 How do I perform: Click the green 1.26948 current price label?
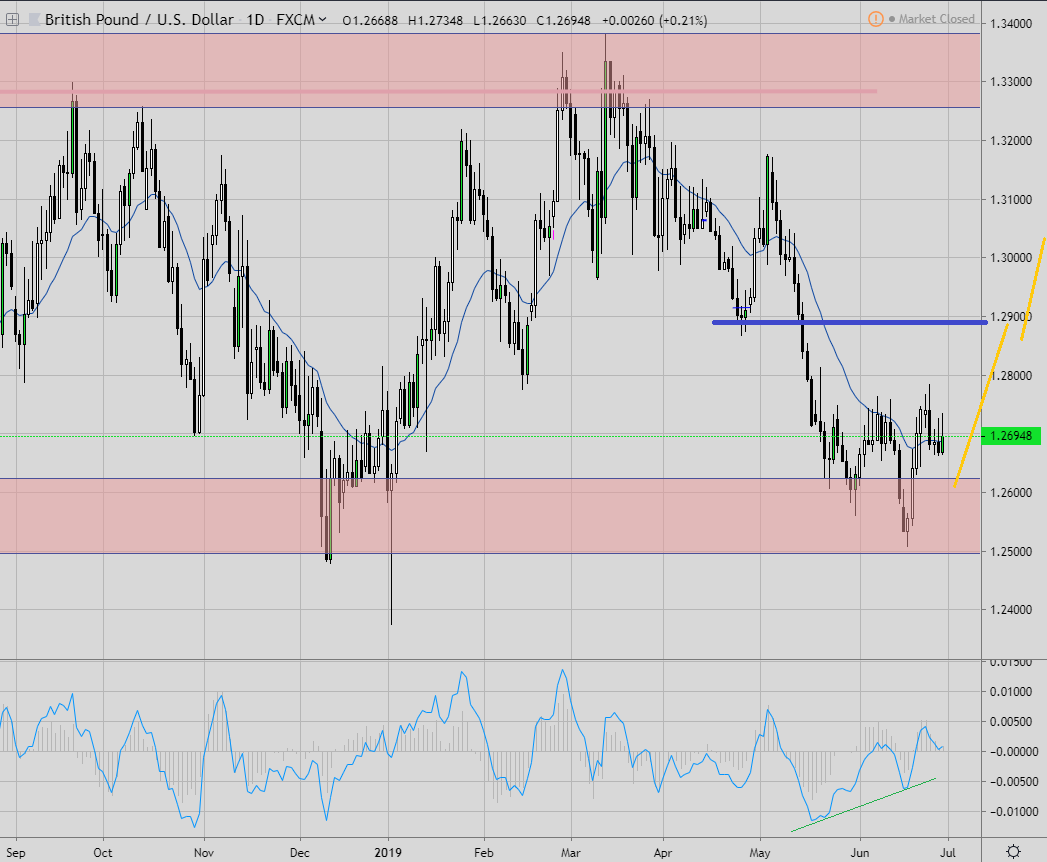click(1012, 436)
